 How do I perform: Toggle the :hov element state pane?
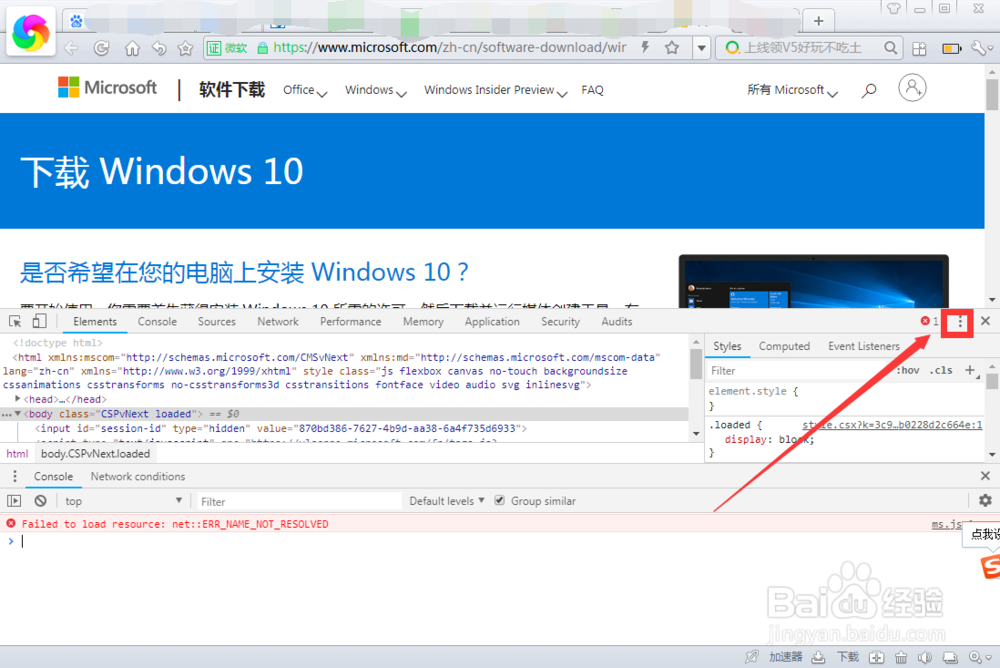tap(906, 370)
